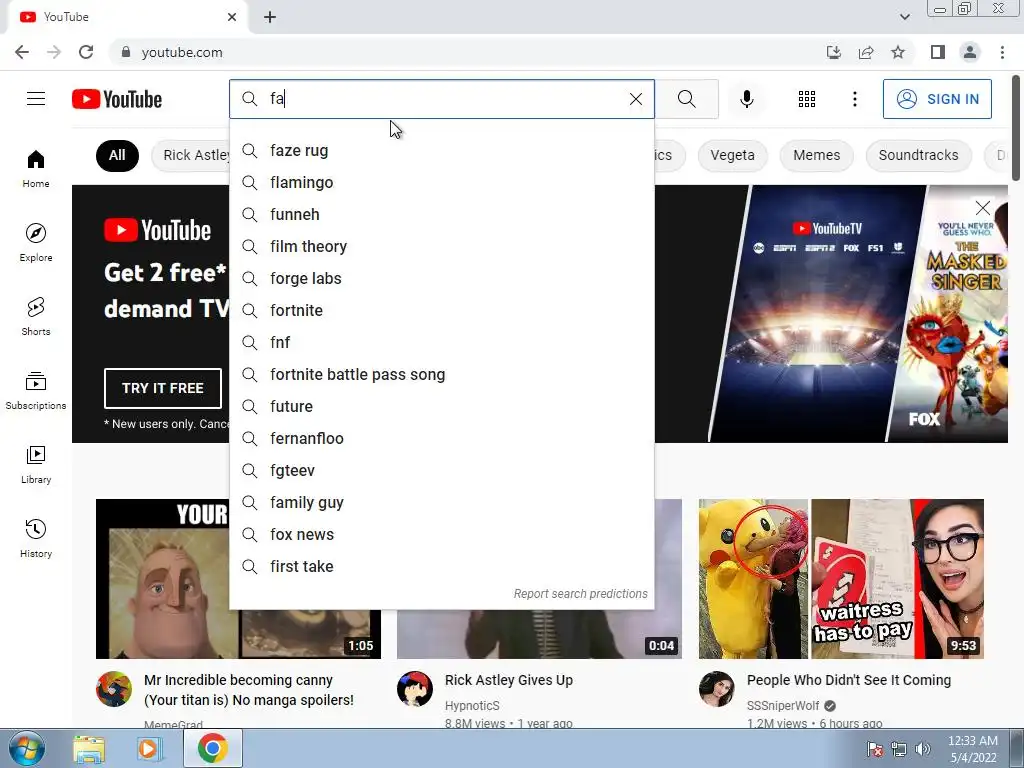Viewport: 1024px width, 768px height.
Task: Select the All filter chip
Action: [117, 155]
